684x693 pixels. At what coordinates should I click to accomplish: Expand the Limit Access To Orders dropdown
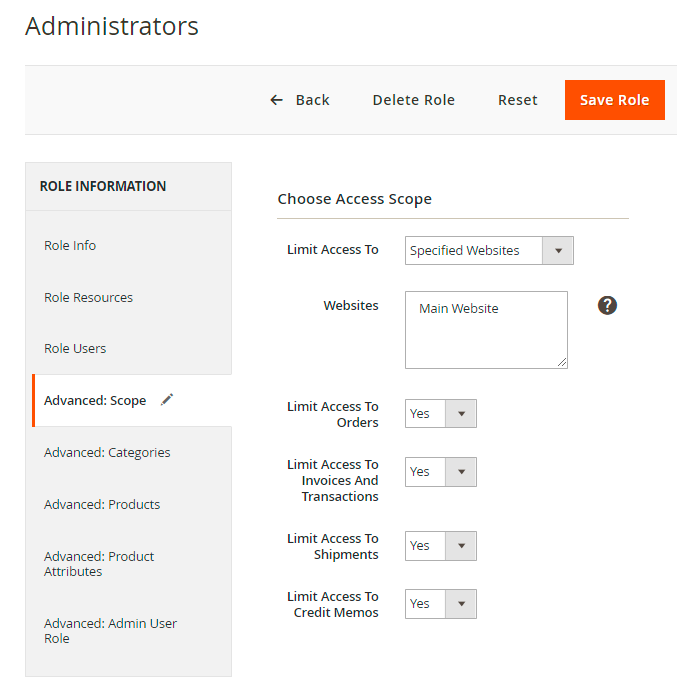(x=441, y=414)
